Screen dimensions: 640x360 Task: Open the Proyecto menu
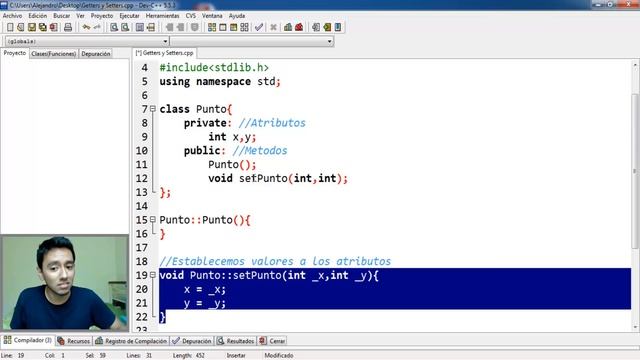(102, 16)
